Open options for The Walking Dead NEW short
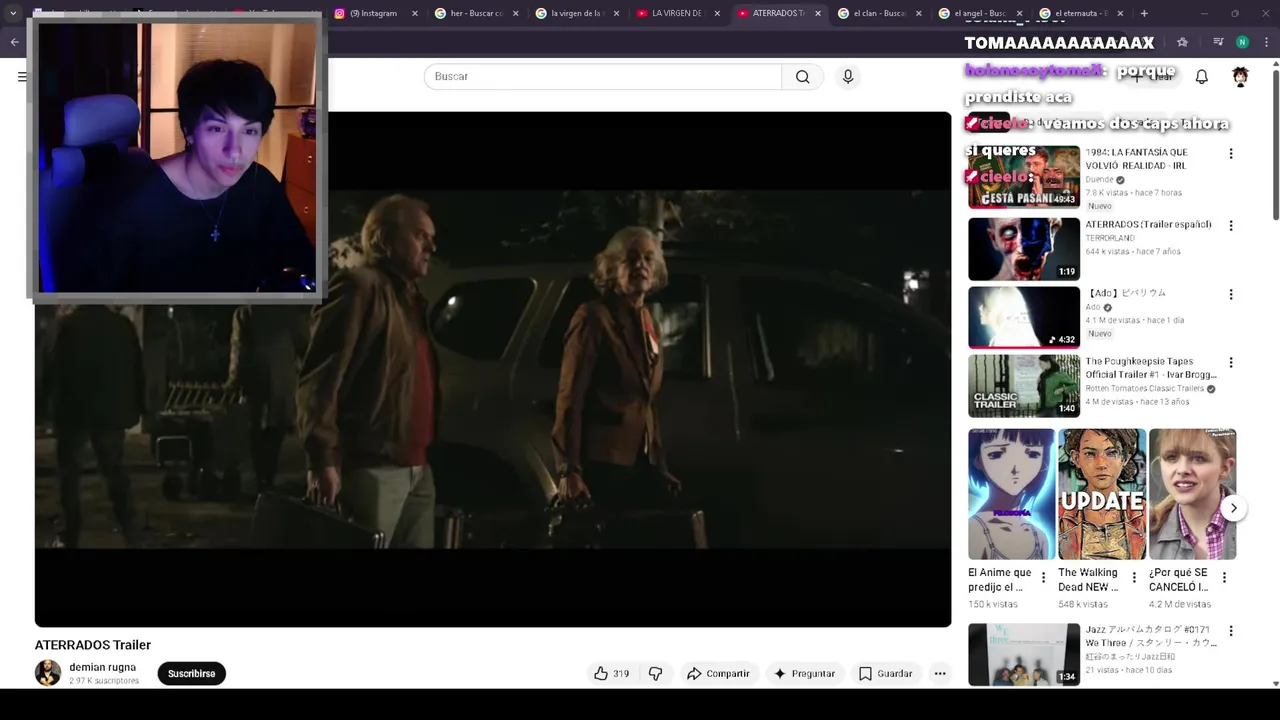Image resolution: width=1280 pixels, height=720 pixels. coord(1133,578)
